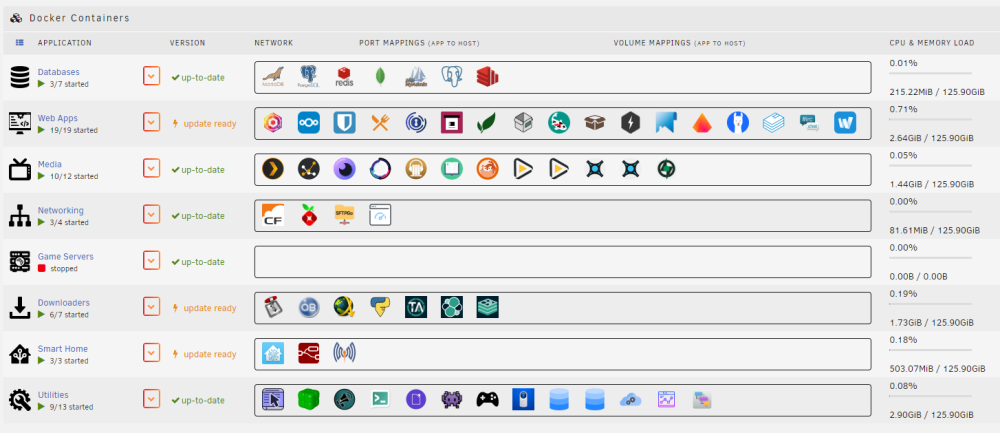Open the Networking folder link
Screen dimensions: 1000x433
coord(61,210)
